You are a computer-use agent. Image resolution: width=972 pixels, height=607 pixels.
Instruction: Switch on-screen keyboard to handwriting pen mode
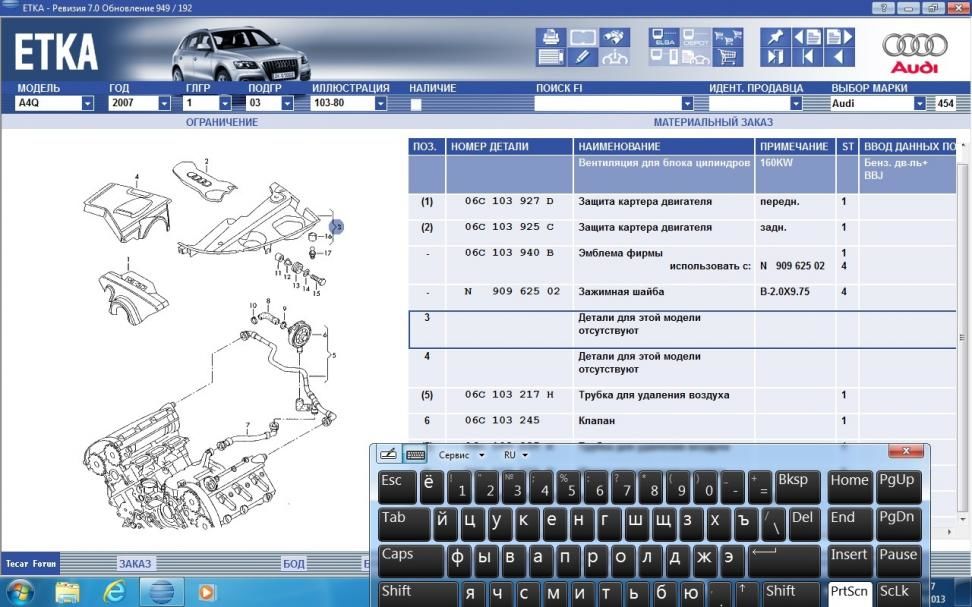click(x=388, y=454)
